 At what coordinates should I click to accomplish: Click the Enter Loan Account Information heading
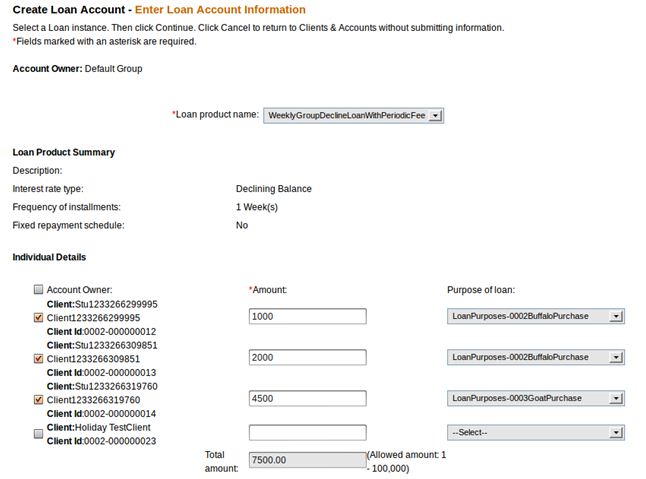220,10
